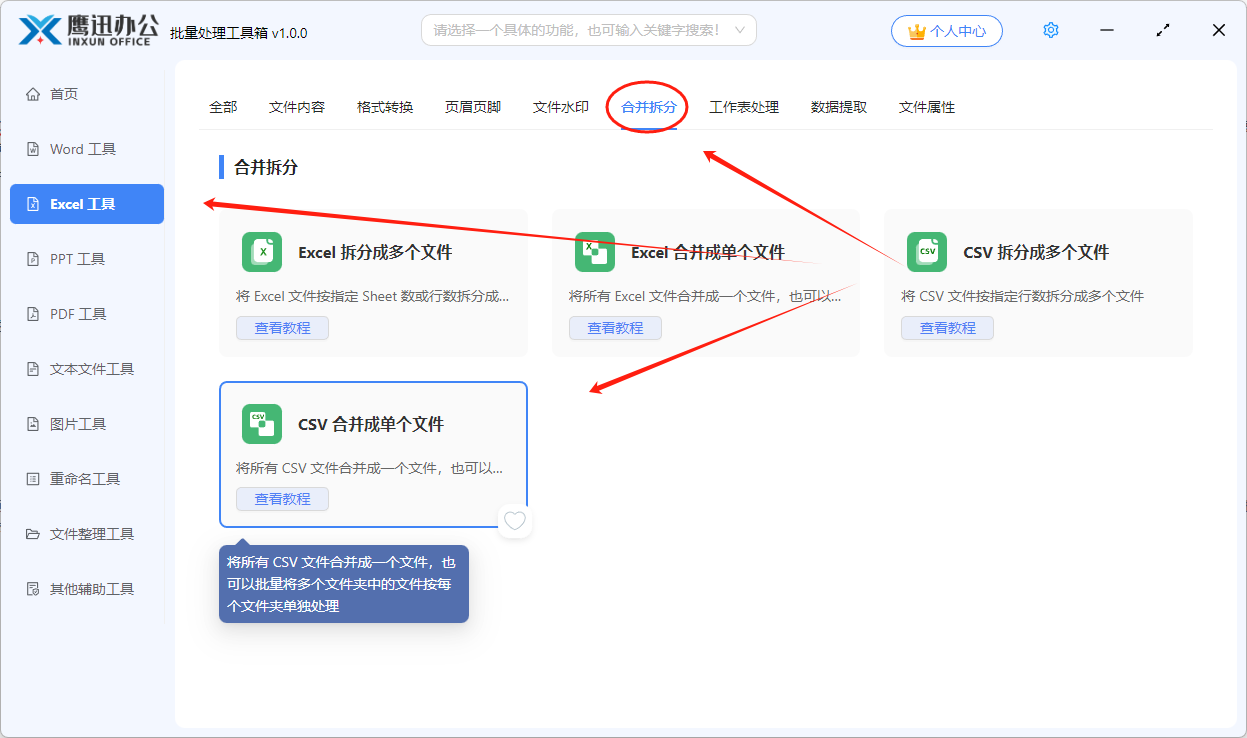This screenshot has height=738, width=1247.
Task: Open the Word 工具 section in sidebar
Action: point(80,148)
